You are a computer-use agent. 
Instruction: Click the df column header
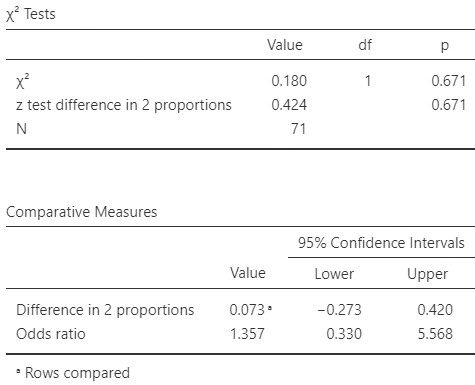pyautogui.click(x=365, y=45)
